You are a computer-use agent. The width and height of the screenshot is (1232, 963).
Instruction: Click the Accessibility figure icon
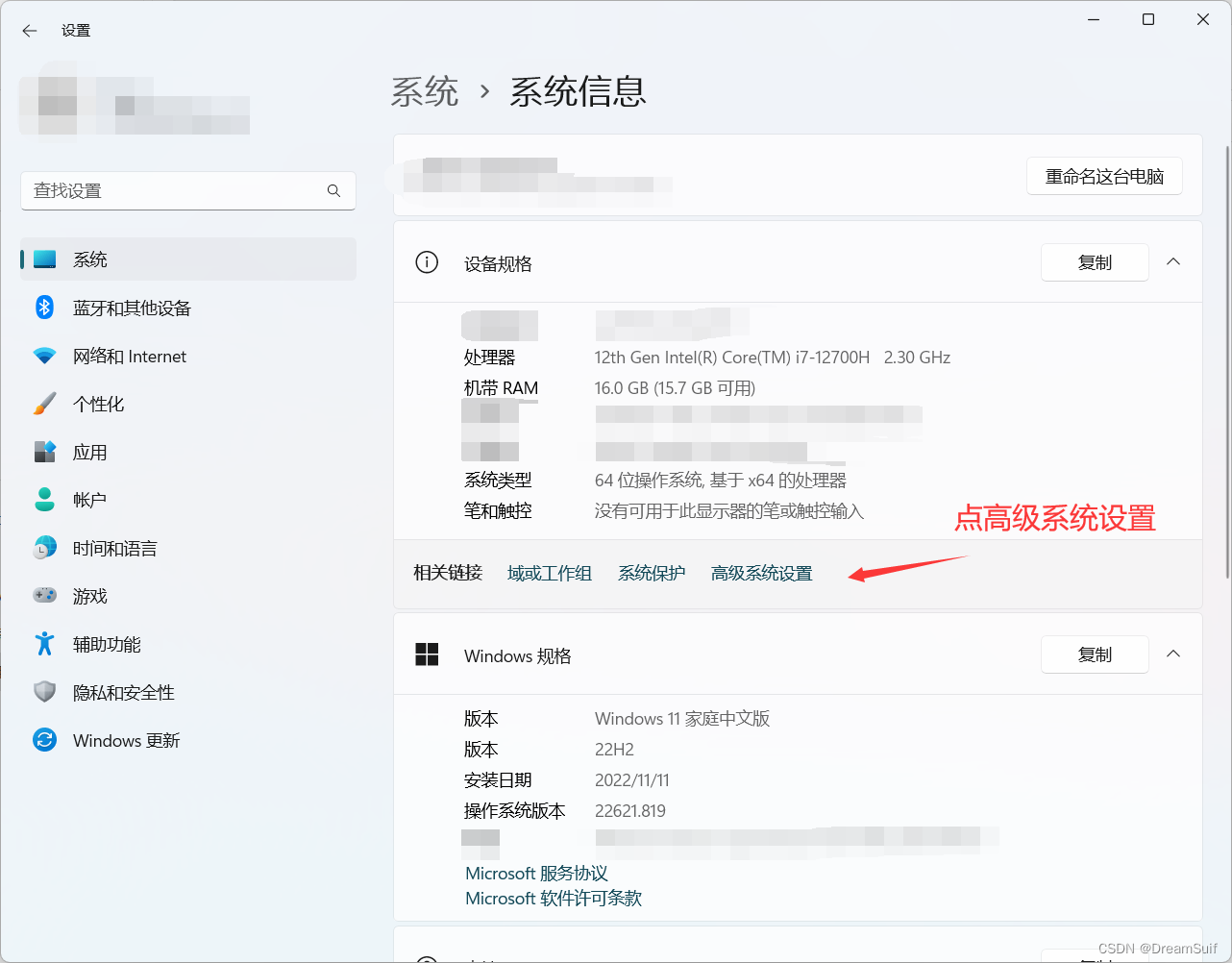tap(45, 644)
